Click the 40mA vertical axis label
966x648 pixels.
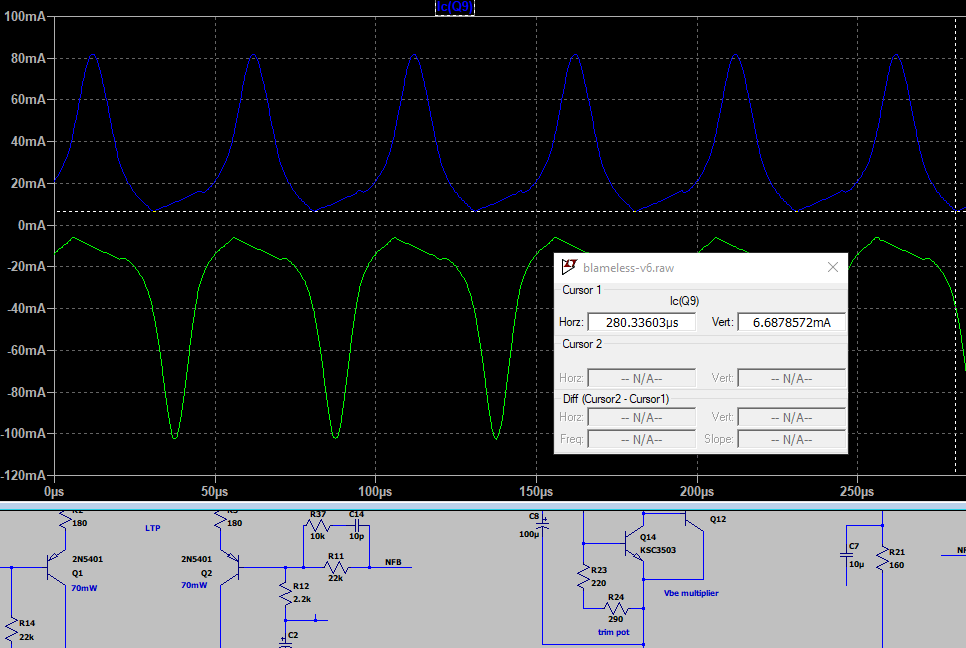[x=28, y=142]
